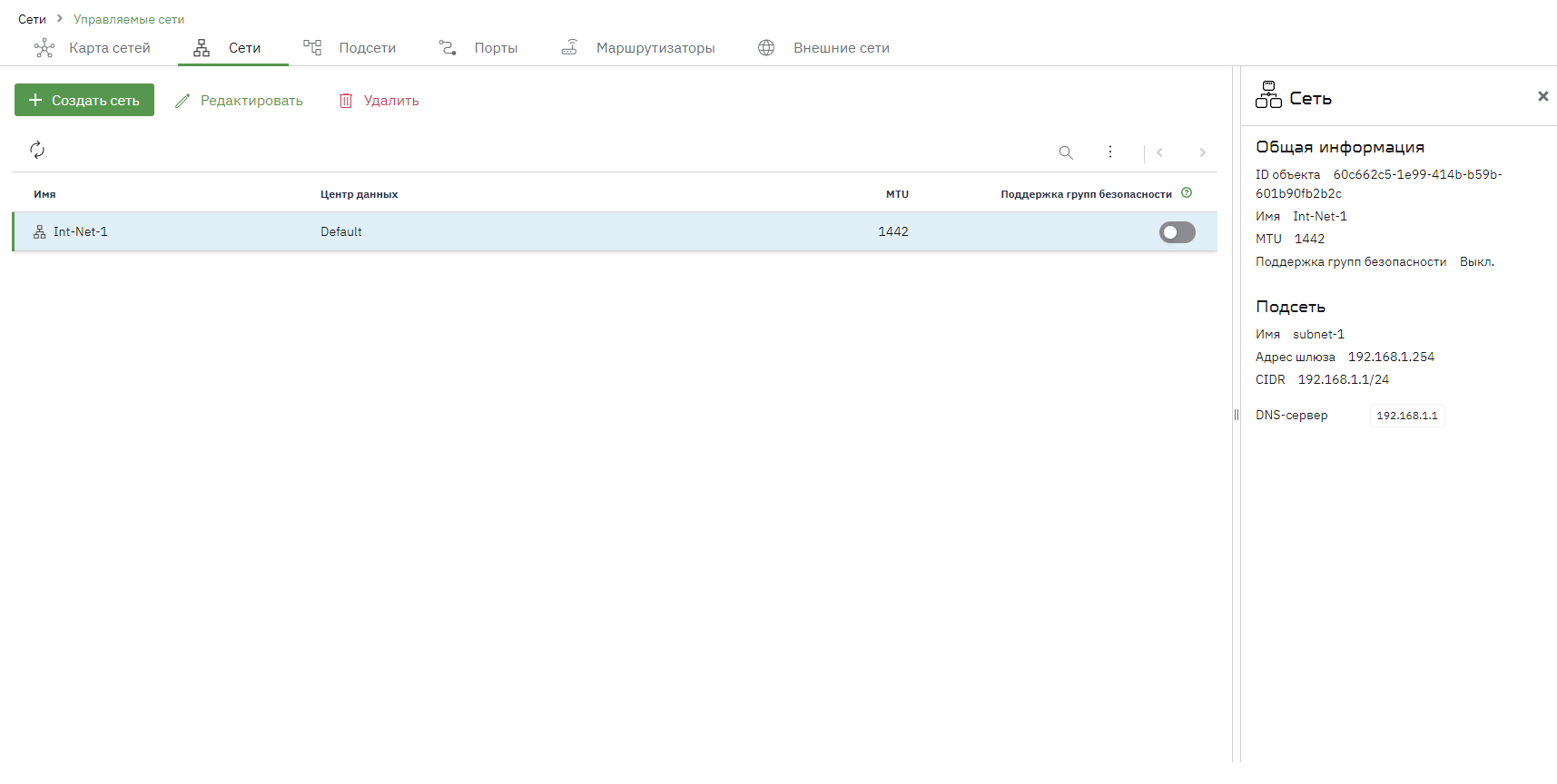Close the Сеть details panel

point(1542,96)
